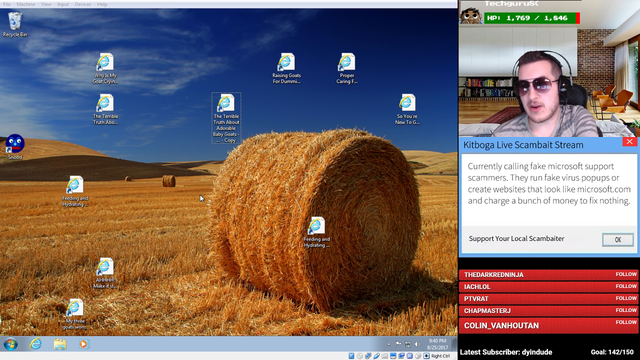Click OK in Kitboga Live Scambait dialog
Image resolution: width=640 pixels, height=360 pixels.
tap(618, 240)
